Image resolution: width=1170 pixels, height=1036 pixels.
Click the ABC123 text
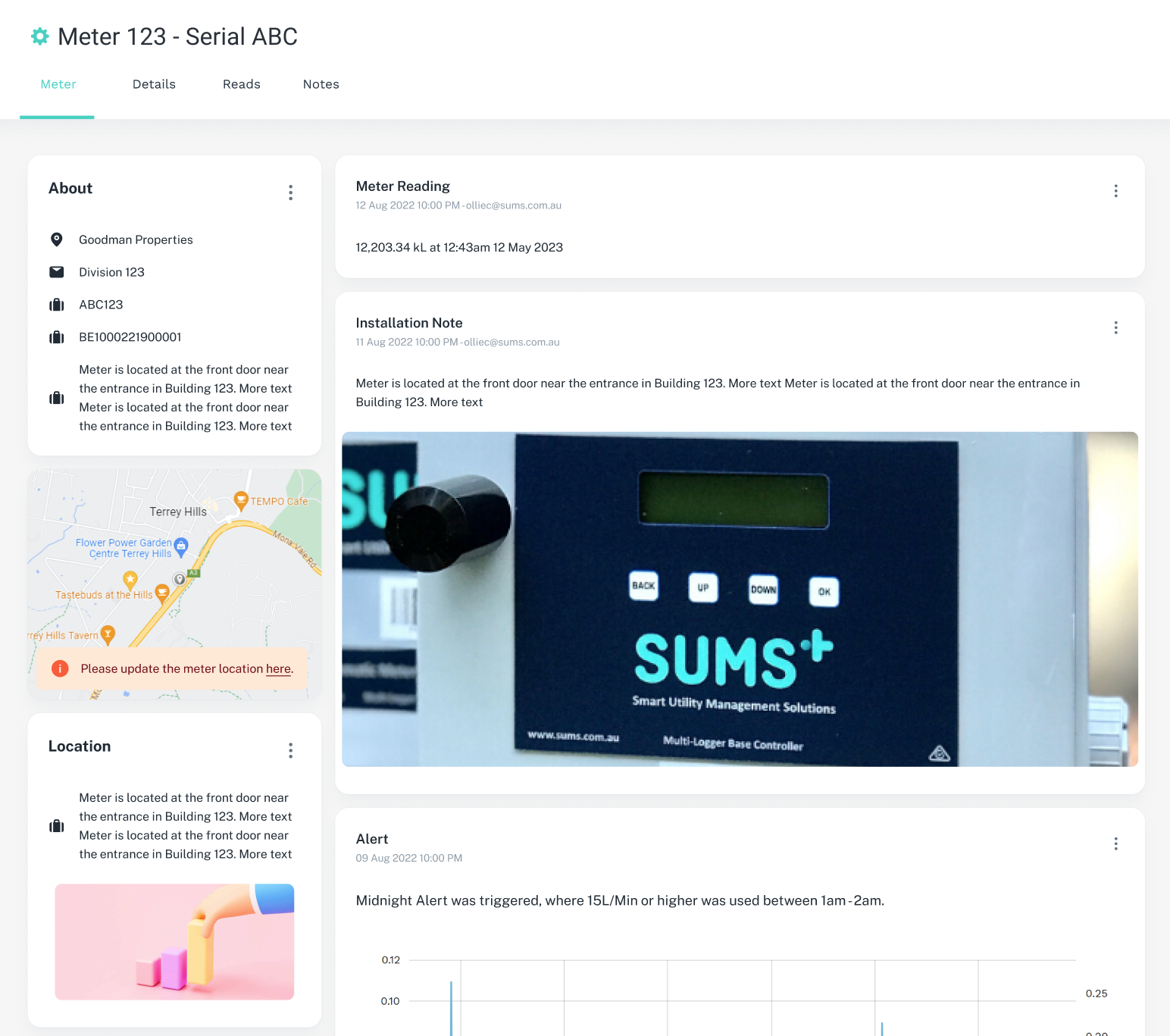101,305
